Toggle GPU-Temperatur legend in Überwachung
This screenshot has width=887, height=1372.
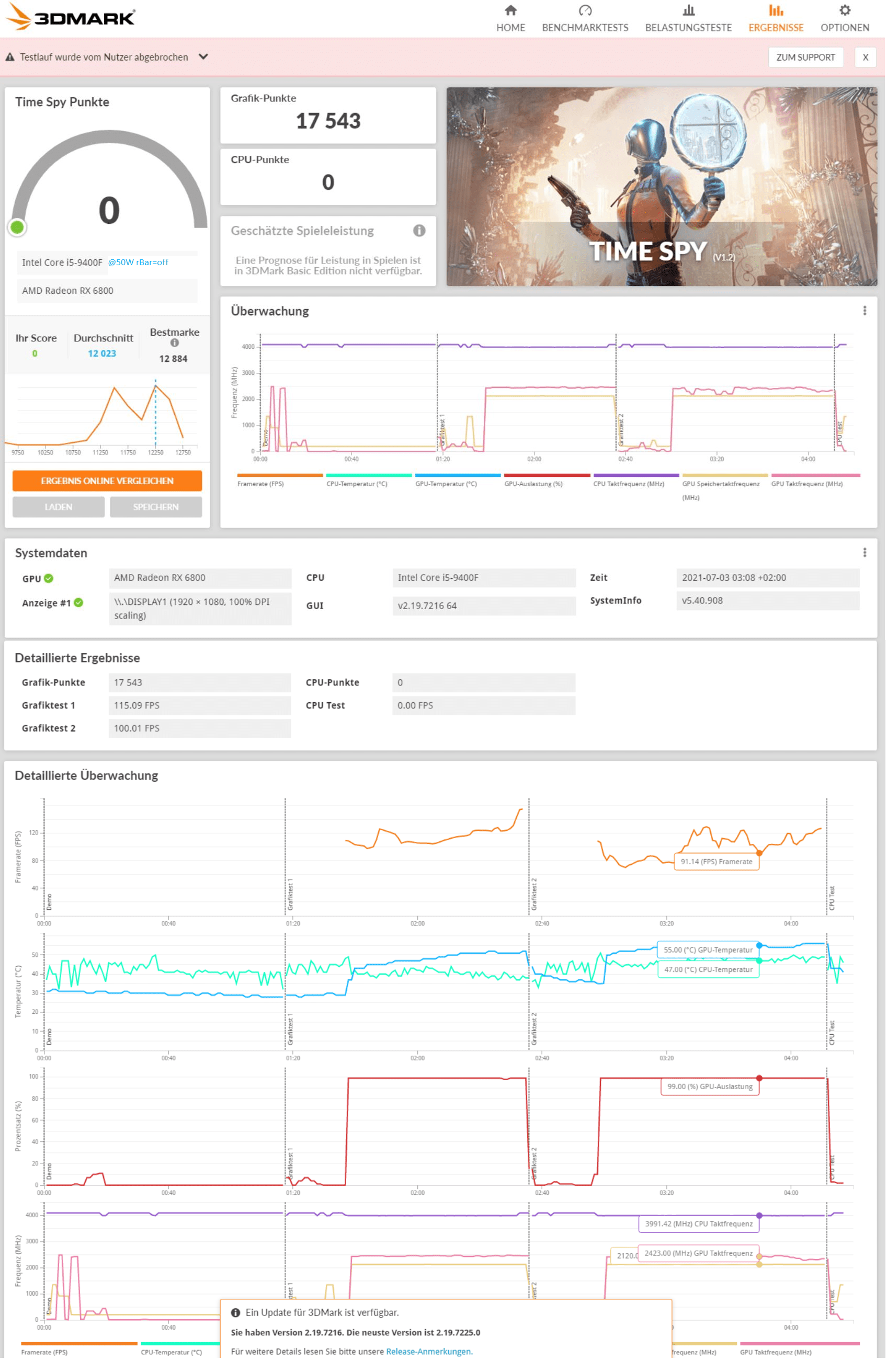[459, 480]
